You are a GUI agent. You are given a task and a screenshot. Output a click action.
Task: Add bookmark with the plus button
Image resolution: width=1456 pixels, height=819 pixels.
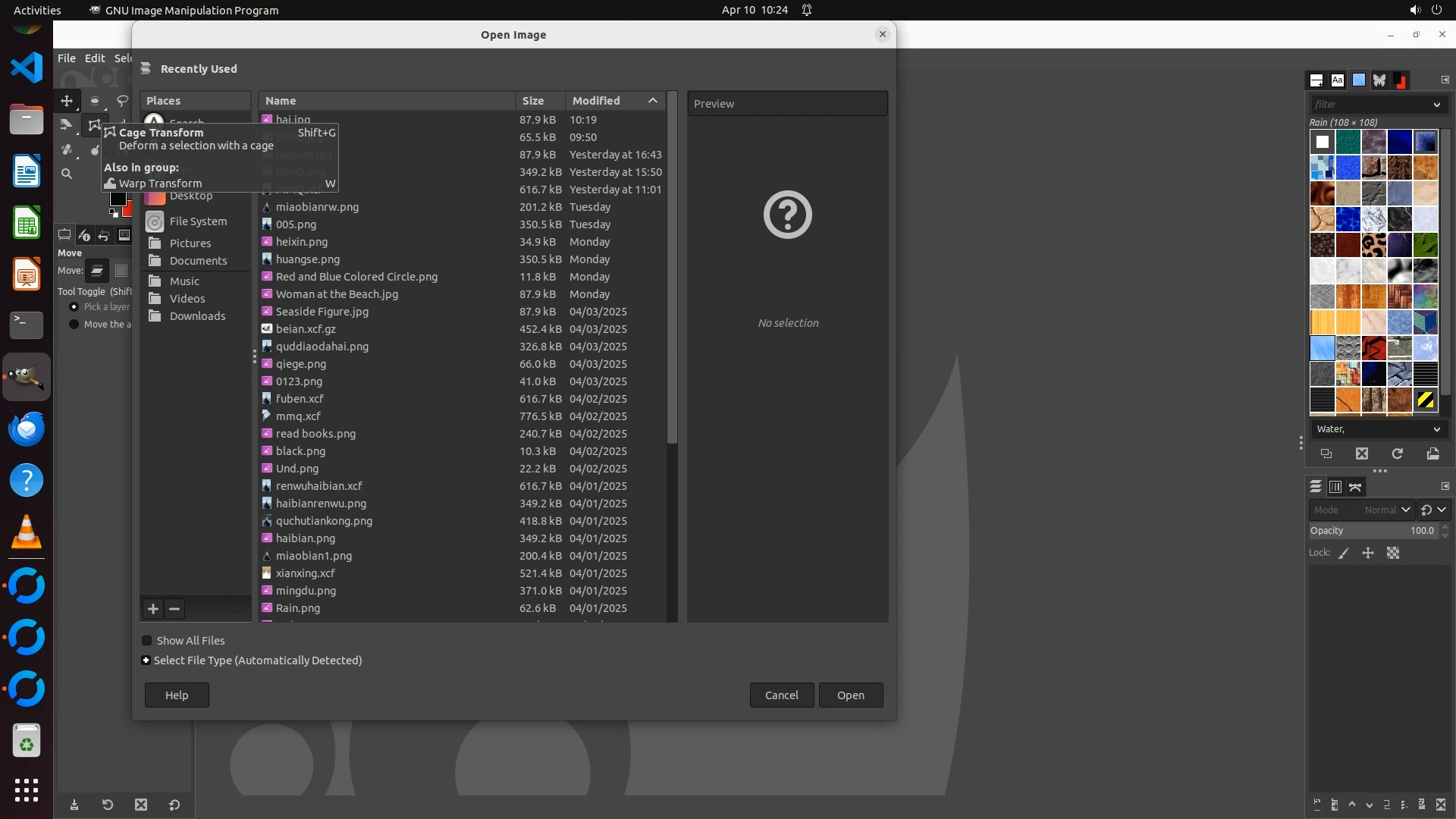click(153, 609)
